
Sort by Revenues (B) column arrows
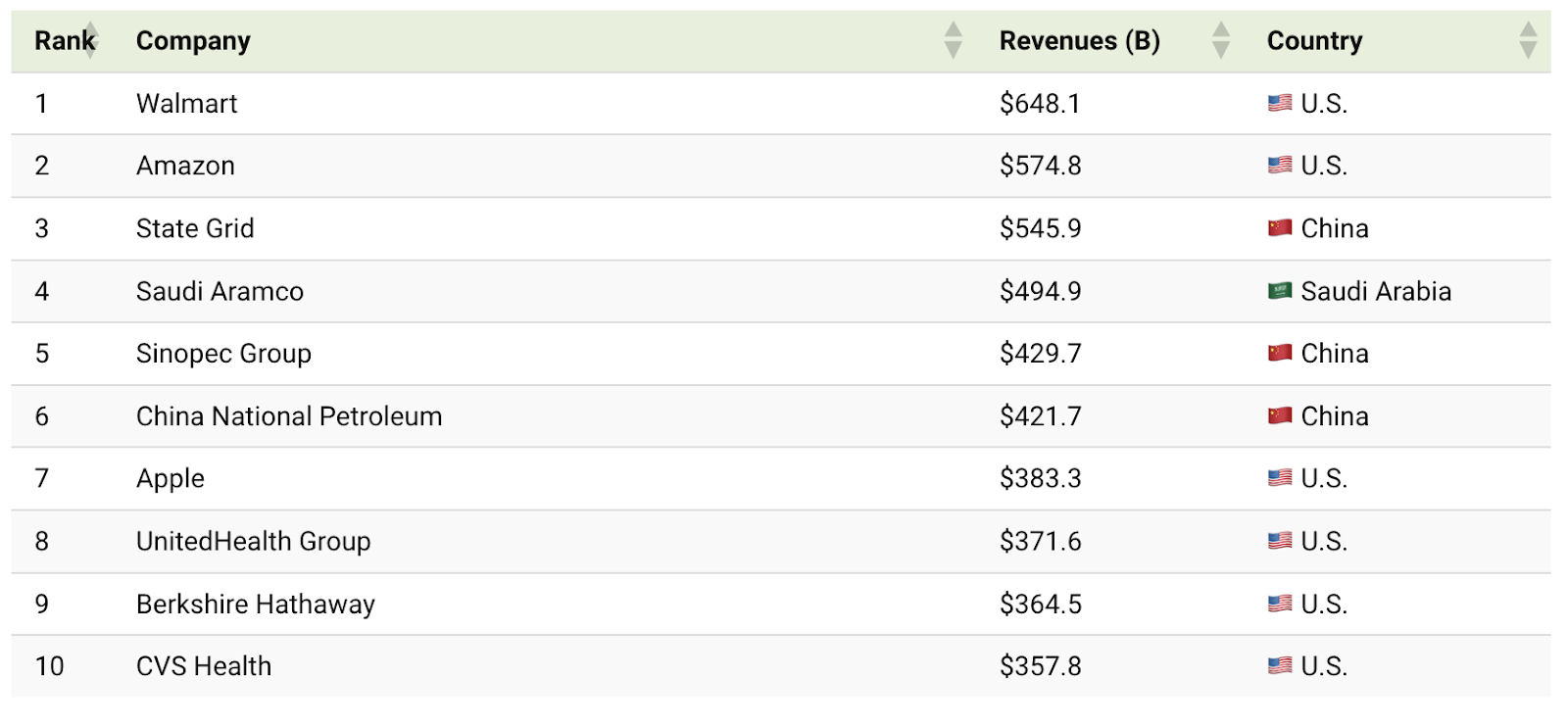[x=1220, y=40]
